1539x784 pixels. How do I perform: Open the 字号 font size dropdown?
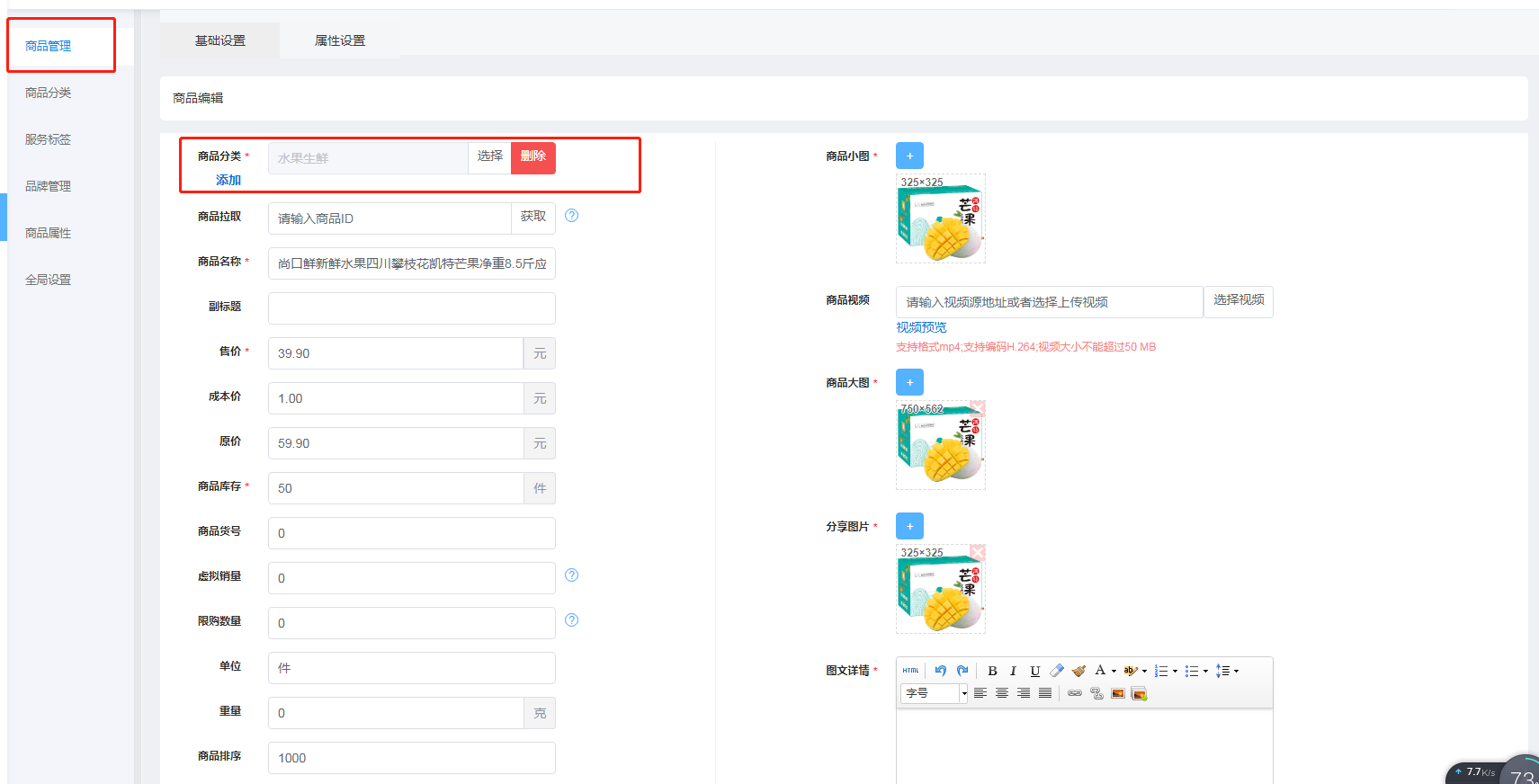[935, 693]
